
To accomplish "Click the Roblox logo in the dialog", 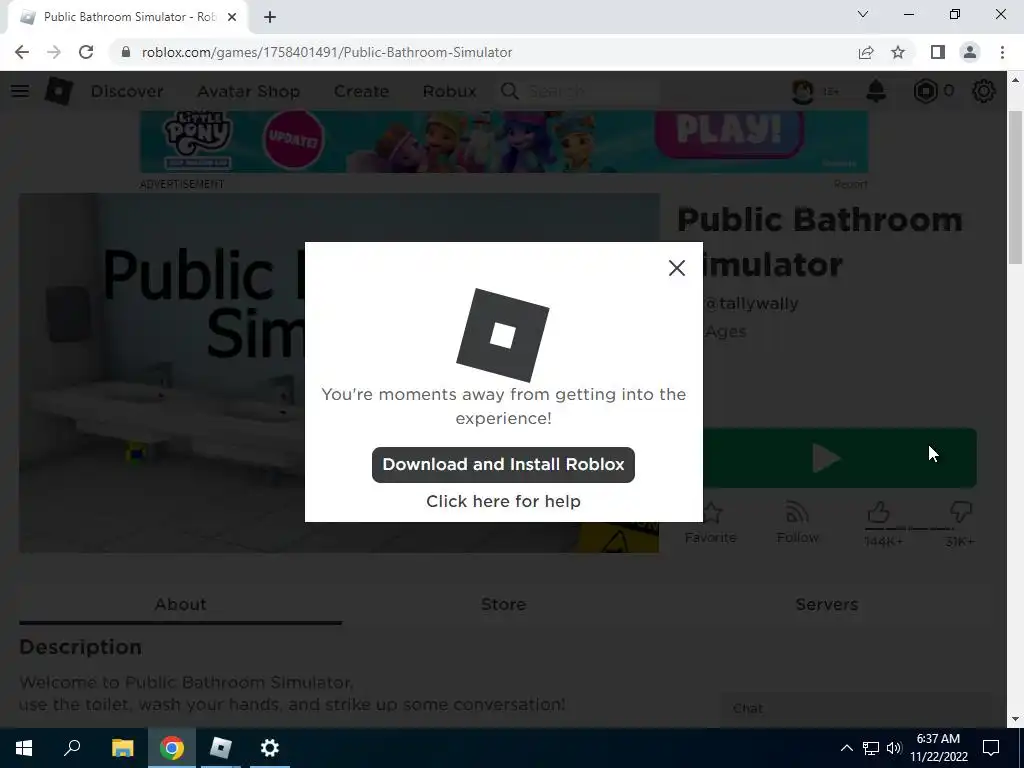I will [x=502, y=335].
